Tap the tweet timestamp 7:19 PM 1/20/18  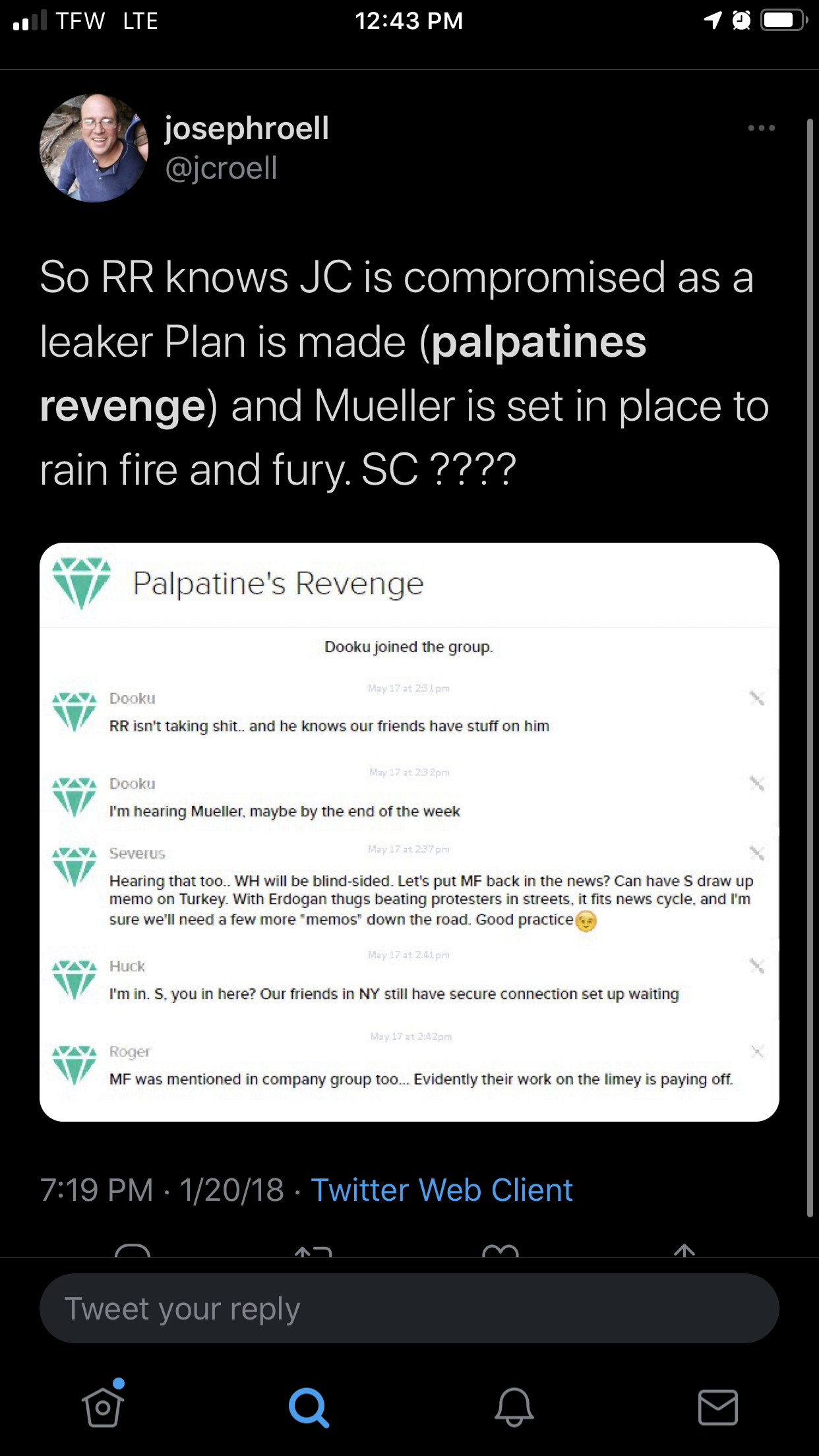(x=162, y=1190)
